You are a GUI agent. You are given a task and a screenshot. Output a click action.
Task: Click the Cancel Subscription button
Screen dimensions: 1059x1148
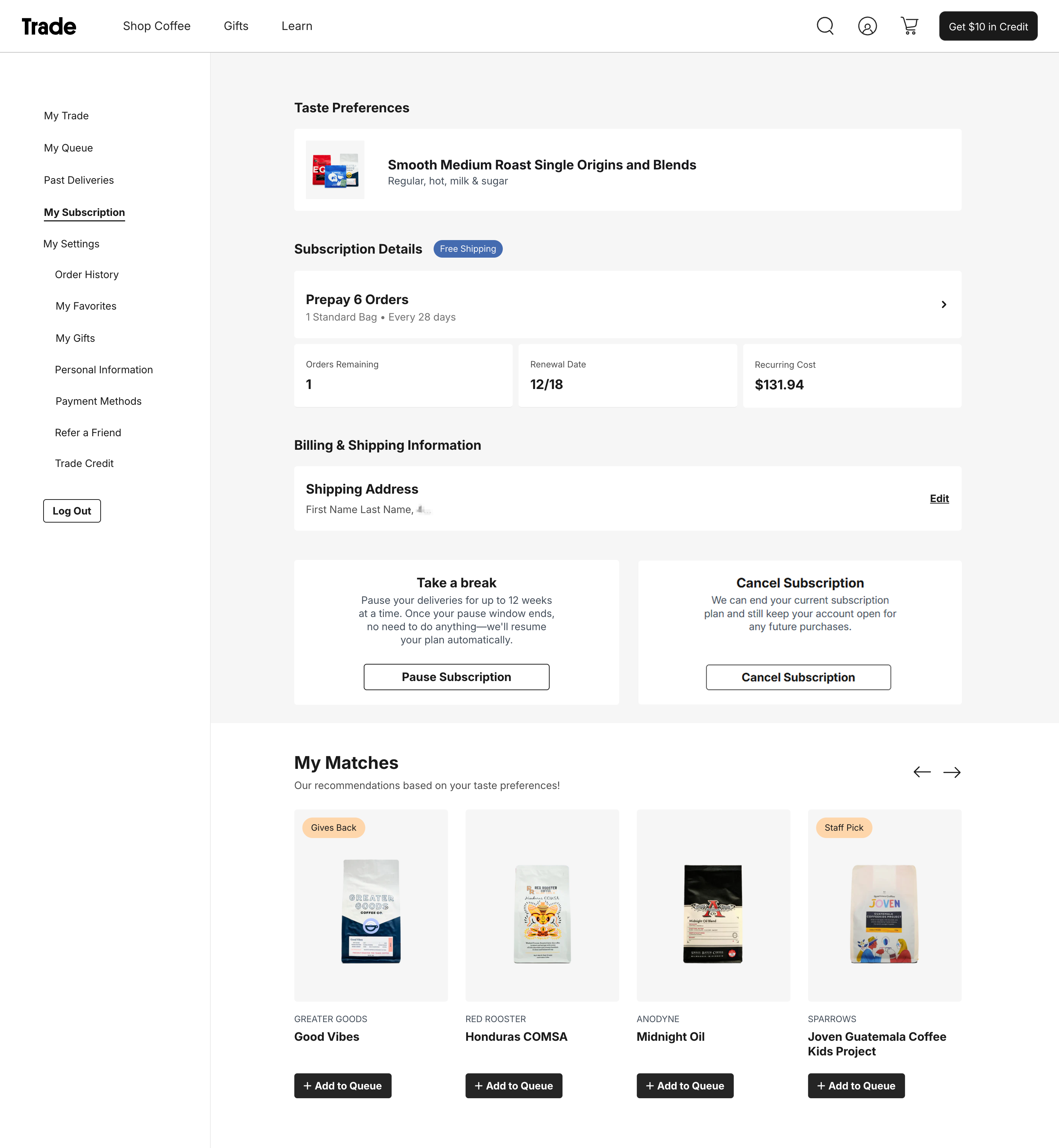pyautogui.click(x=798, y=677)
